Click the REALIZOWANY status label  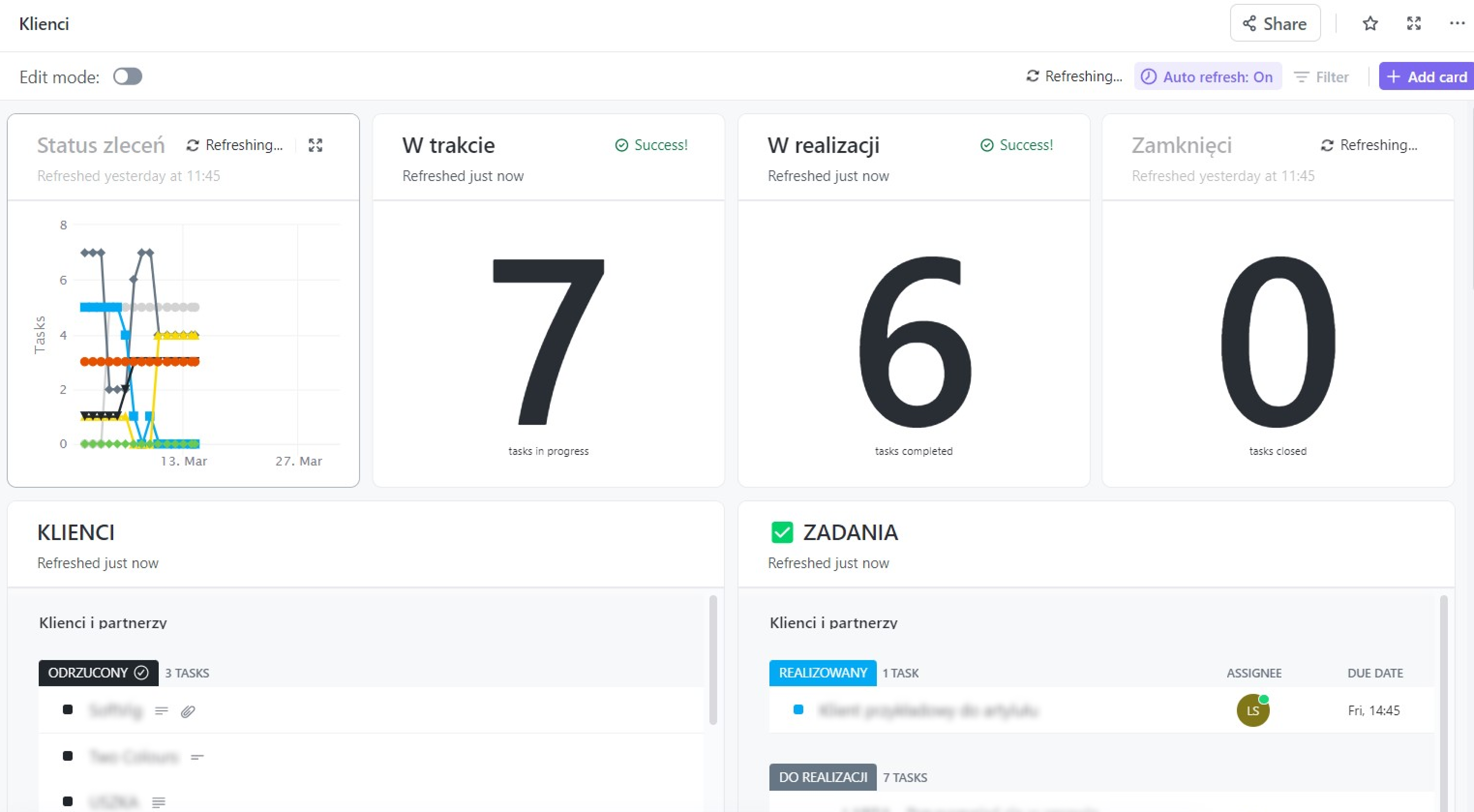coord(822,672)
